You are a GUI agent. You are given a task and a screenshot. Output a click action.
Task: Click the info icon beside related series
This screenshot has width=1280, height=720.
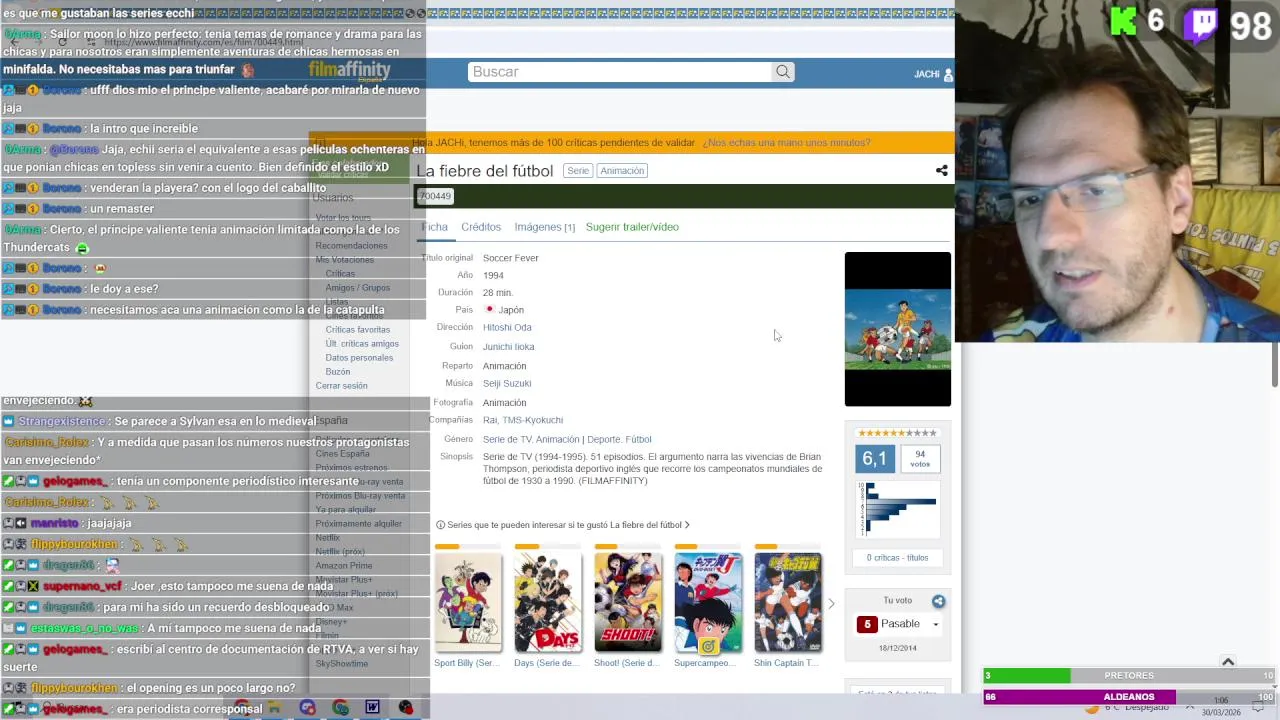[440, 525]
